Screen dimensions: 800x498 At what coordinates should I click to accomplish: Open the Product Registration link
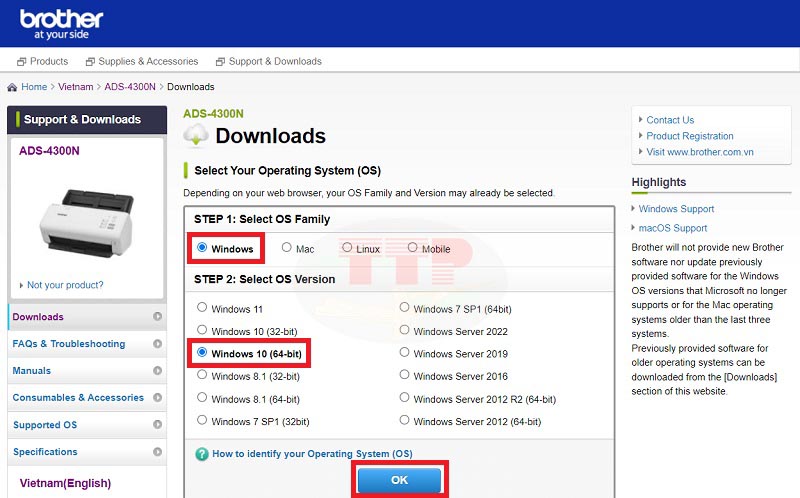click(x=689, y=136)
